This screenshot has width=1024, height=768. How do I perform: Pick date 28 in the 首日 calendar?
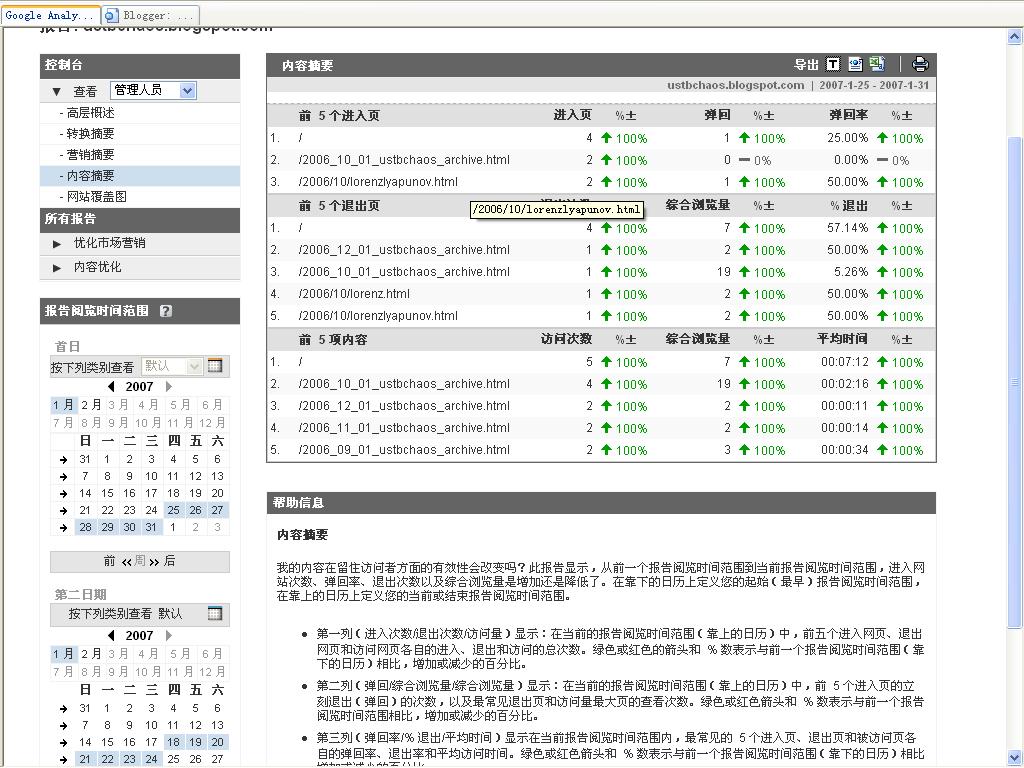point(86,528)
